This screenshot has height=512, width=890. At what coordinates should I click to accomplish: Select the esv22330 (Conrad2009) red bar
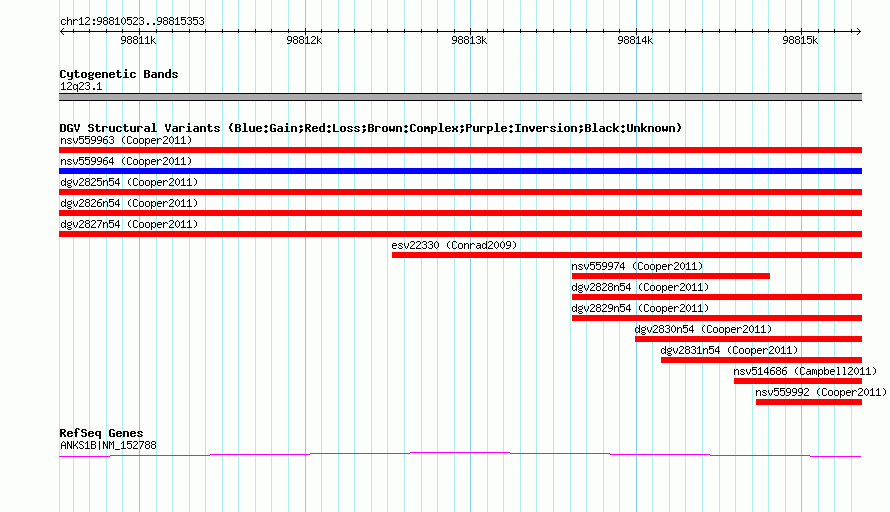click(x=627, y=255)
